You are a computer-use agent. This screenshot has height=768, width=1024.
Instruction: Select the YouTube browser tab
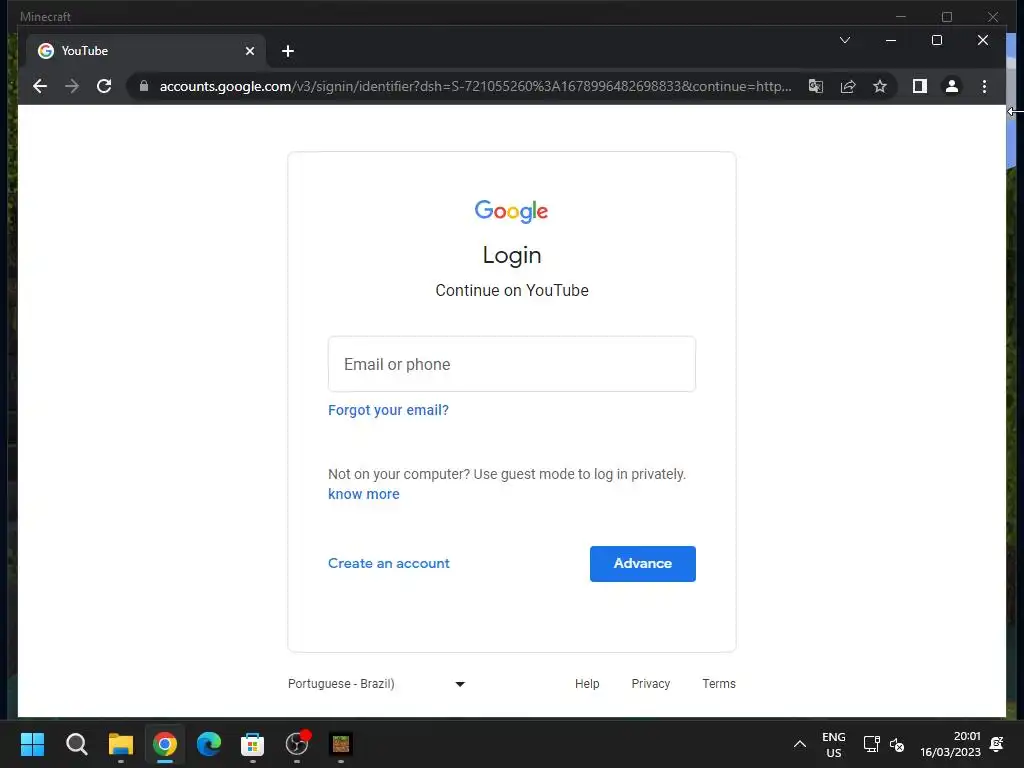146,51
